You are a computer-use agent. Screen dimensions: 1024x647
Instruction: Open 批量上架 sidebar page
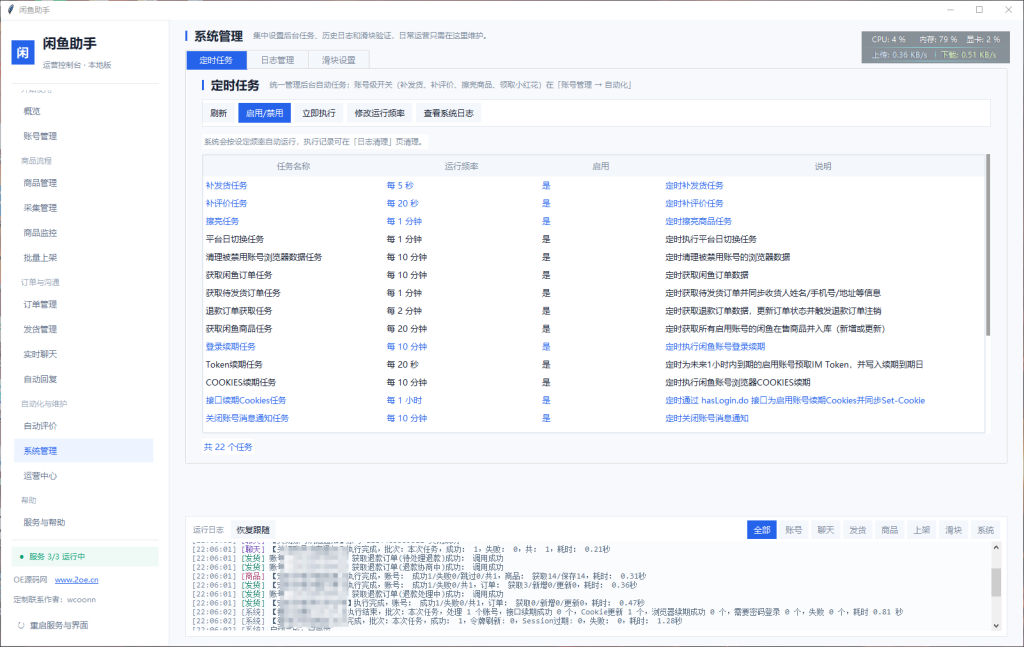[x=84, y=258]
